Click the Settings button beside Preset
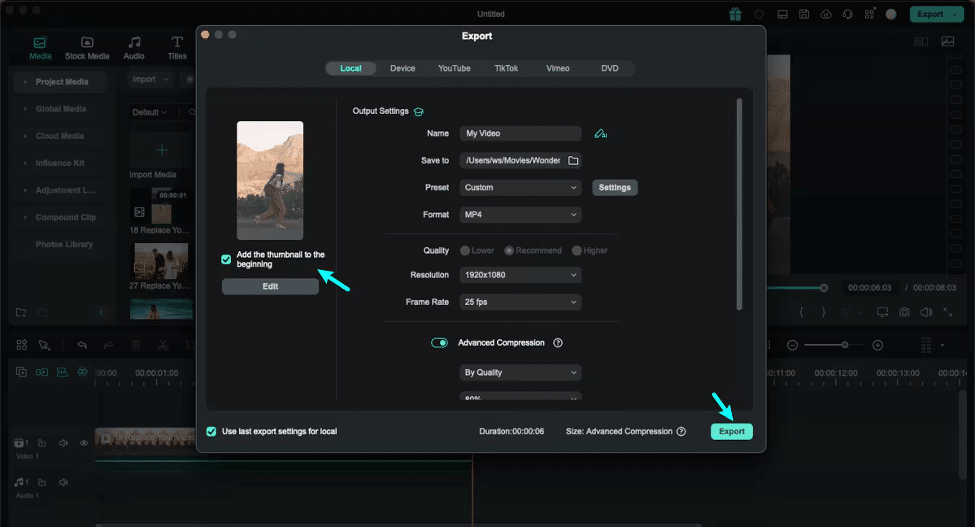This screenshot has height=527, width=977. click(614, 188)
